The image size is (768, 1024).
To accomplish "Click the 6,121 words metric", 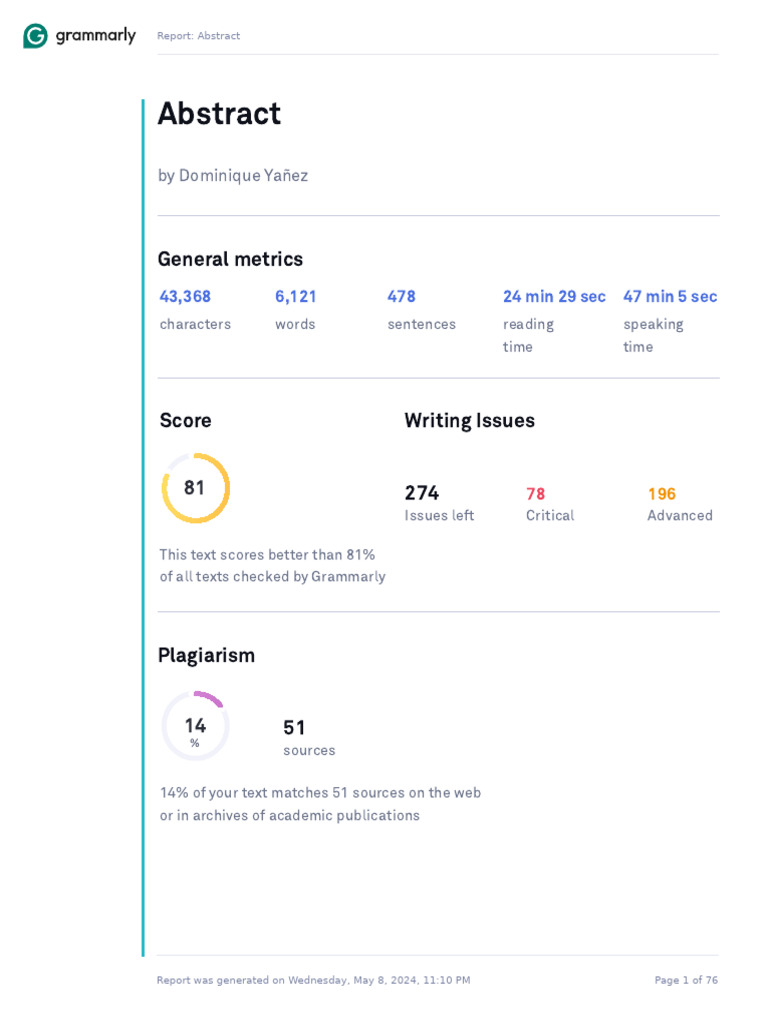I will 295,297.
